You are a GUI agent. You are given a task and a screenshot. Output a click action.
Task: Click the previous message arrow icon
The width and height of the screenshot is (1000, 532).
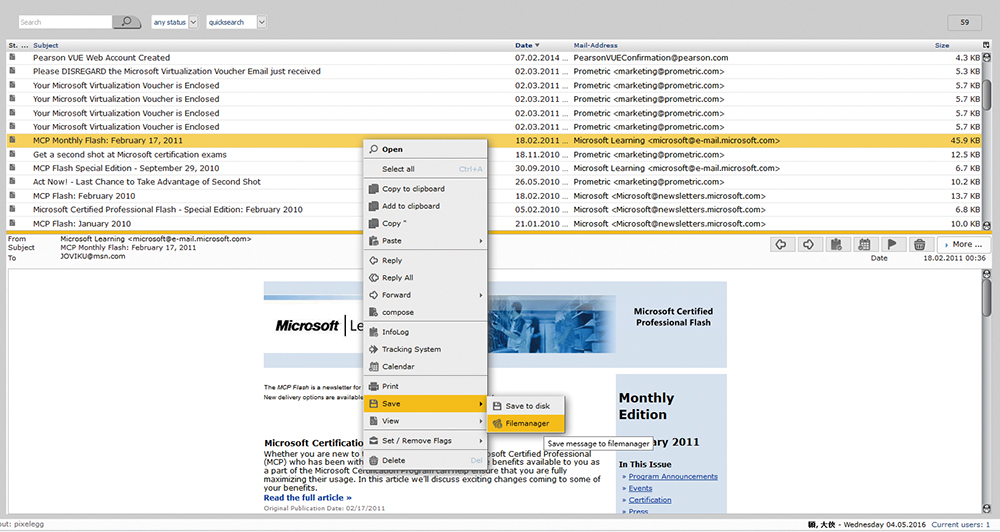coord(781,244)
